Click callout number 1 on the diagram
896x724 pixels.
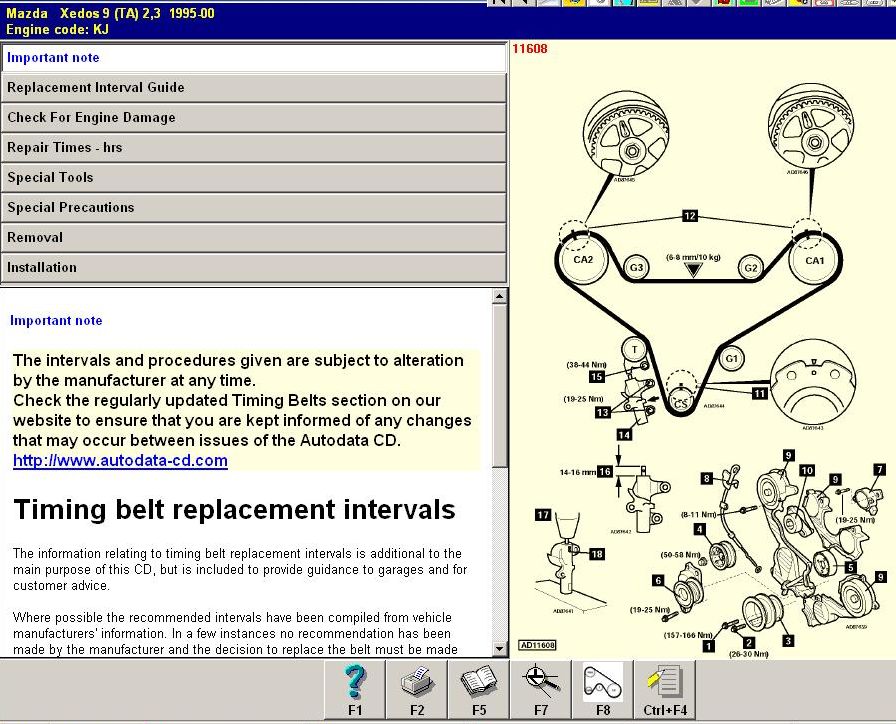(x=708, y=646)
